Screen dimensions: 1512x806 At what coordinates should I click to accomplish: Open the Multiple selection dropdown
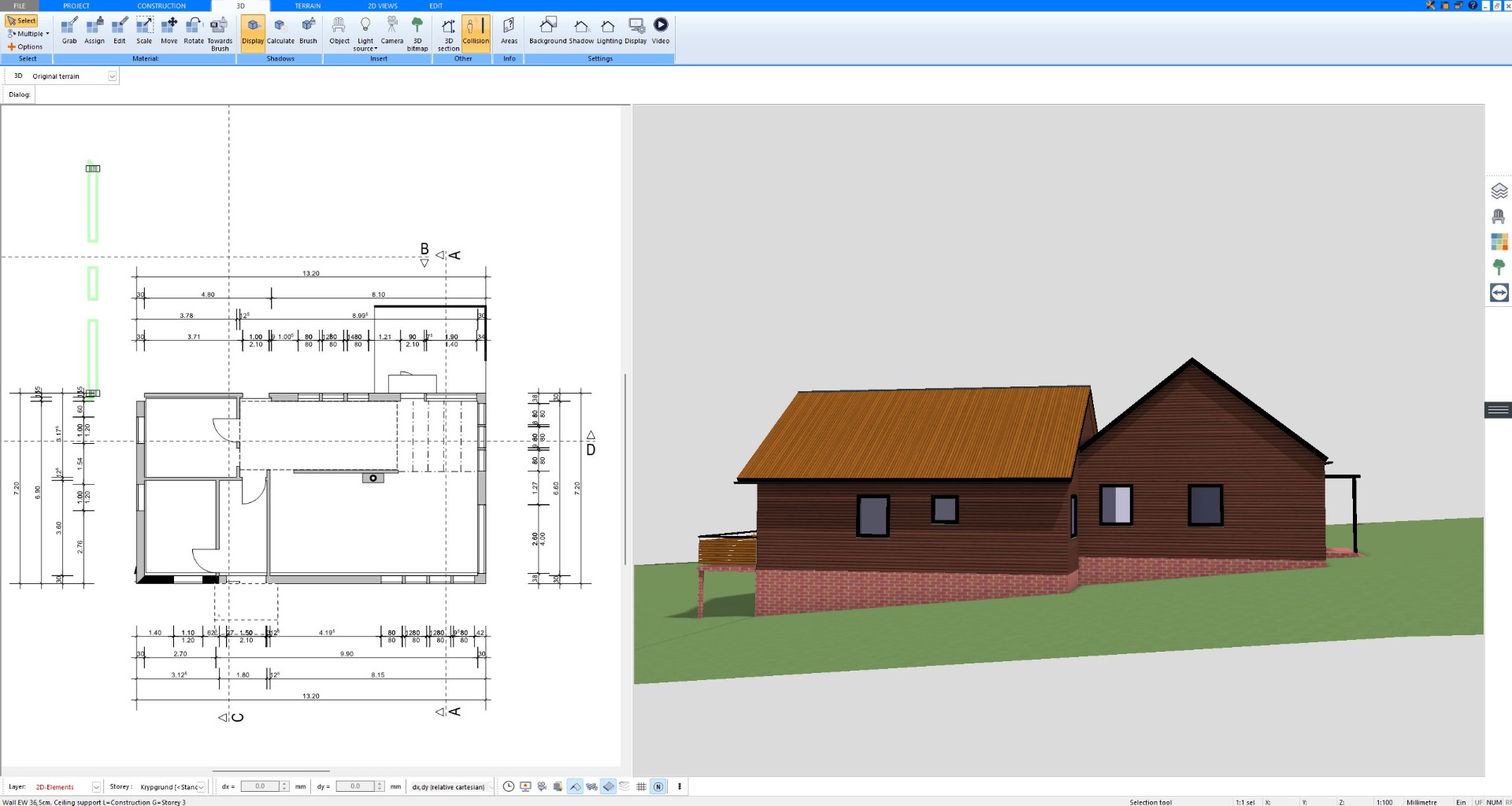pos(28,34)
